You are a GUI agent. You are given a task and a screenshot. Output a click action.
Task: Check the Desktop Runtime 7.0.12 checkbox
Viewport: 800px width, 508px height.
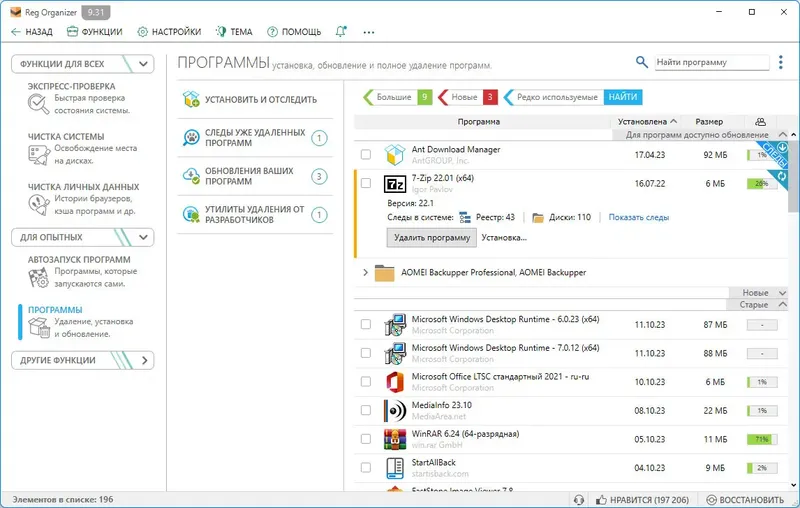pyautogui.click(x=366, y=353)
